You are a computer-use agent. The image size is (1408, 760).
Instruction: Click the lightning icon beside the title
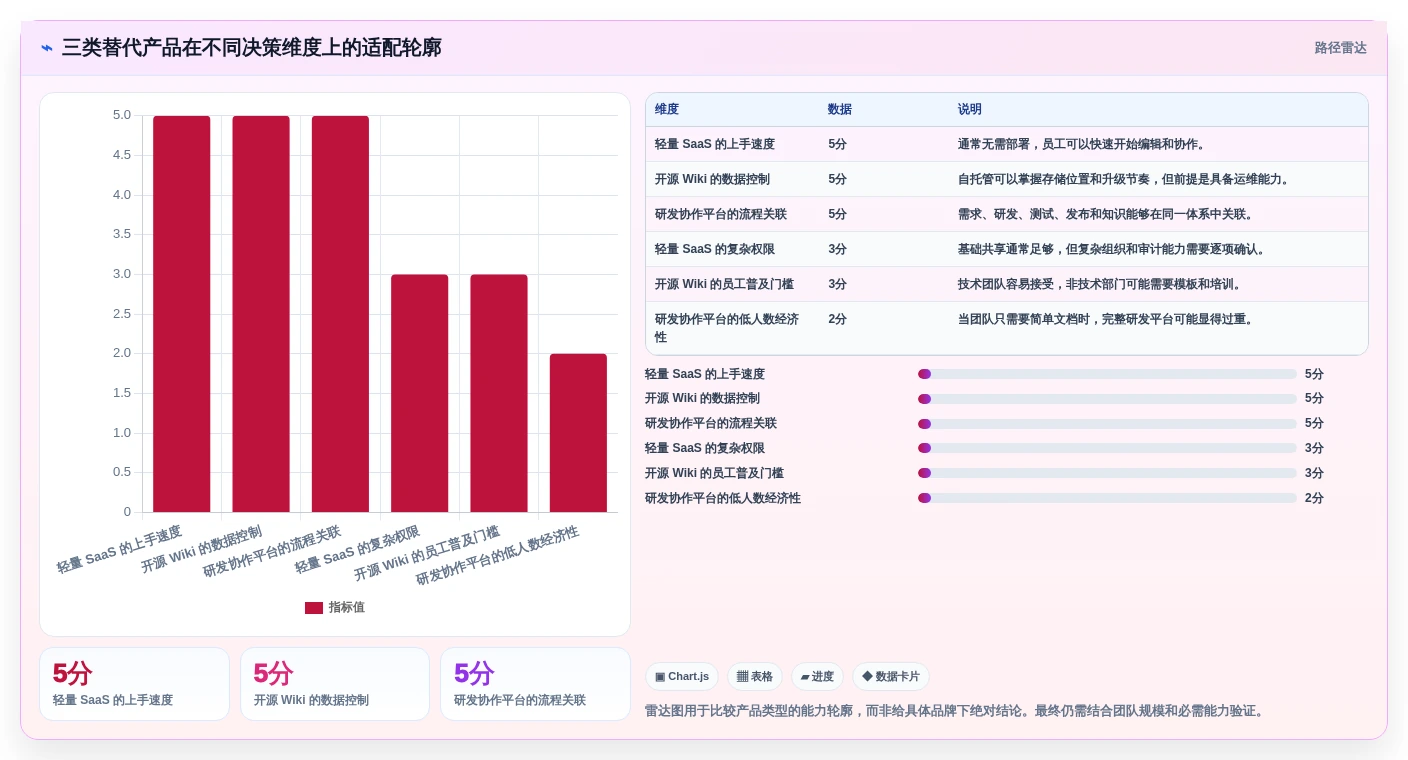coord(47,48)
